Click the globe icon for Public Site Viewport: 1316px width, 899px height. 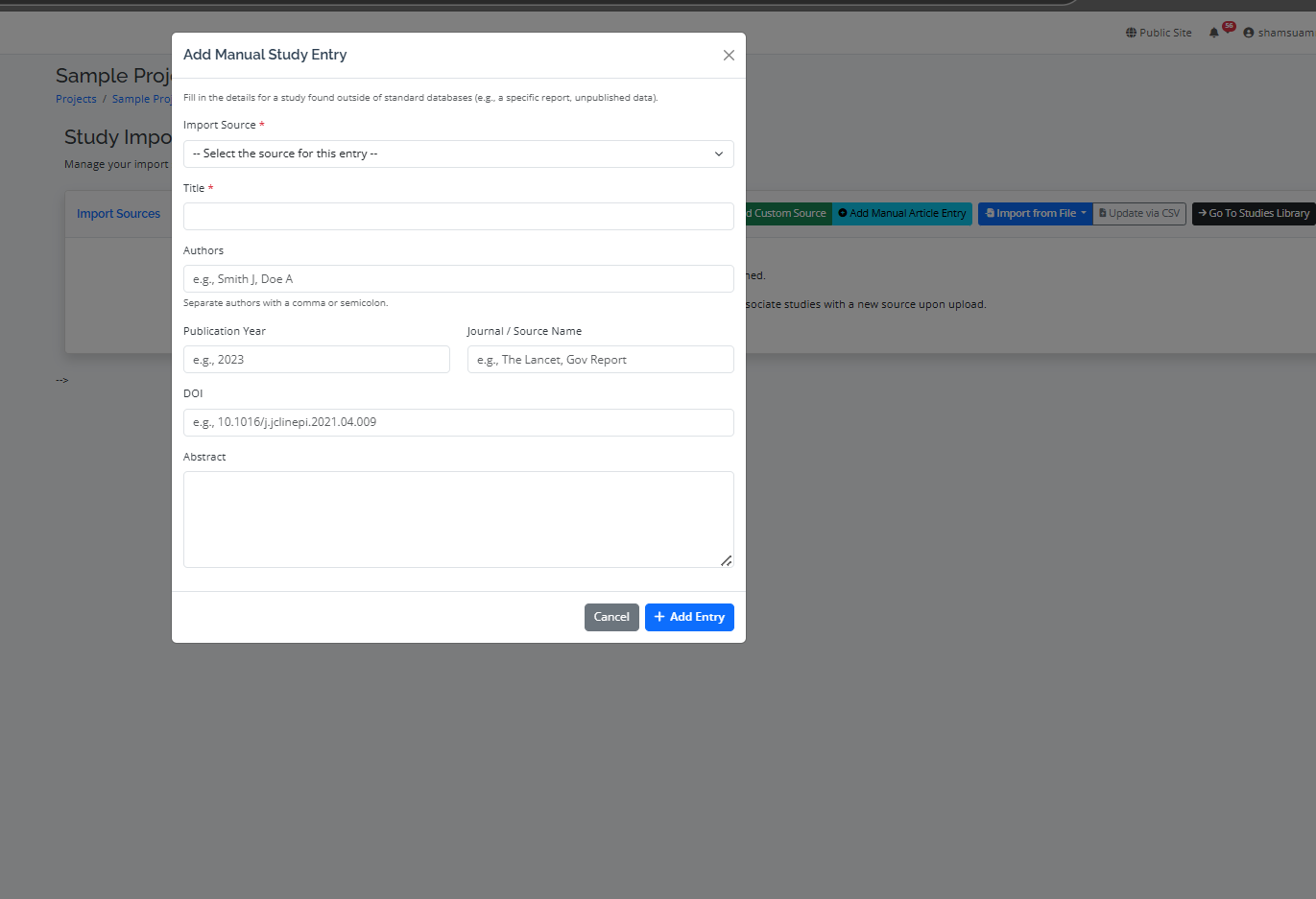pyautogui.click(x=1131, y=33)
